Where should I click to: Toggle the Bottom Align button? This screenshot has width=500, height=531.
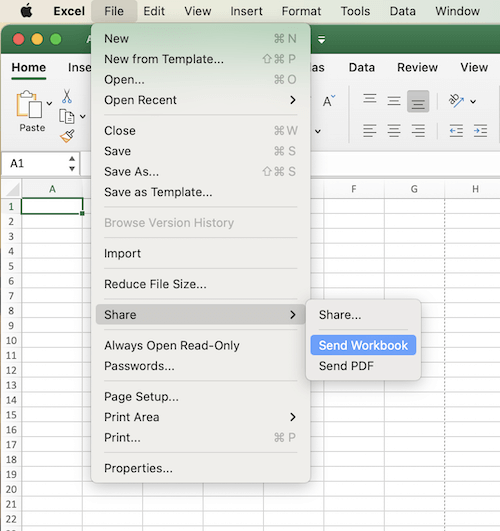click(x=418, y=101)
